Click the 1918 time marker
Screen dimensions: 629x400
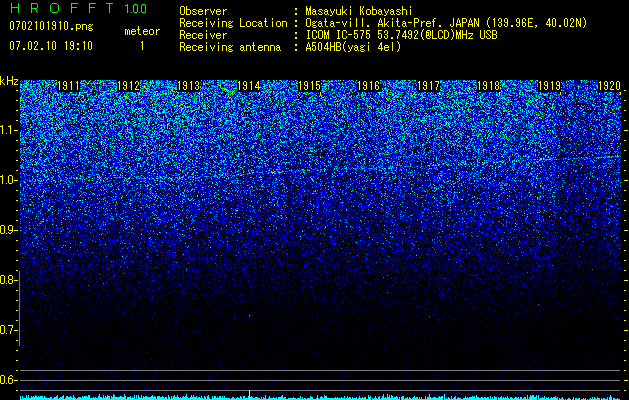(x=489, y=86)
